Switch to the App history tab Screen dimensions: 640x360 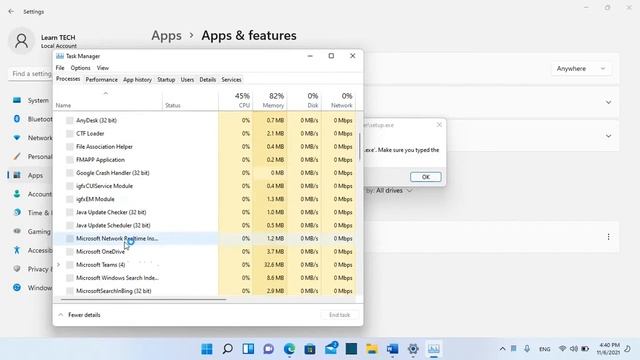pyautogui.click(x=137, y=80)
